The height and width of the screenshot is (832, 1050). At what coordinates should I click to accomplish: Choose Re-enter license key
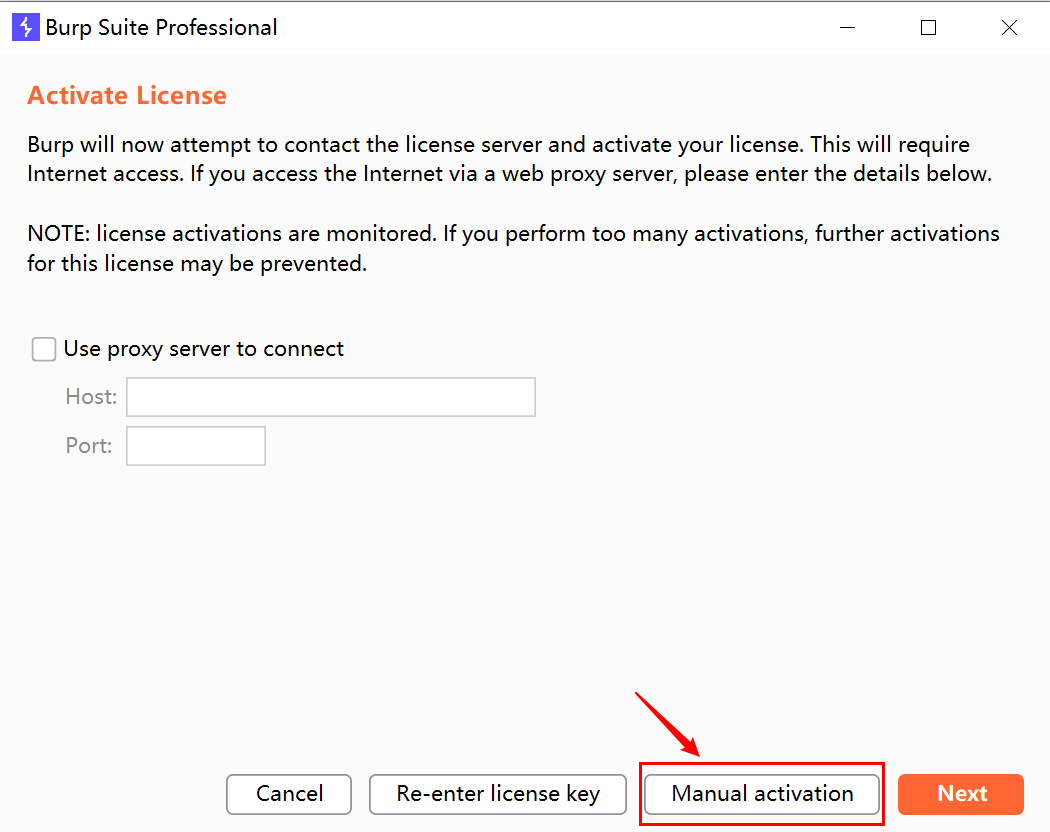pyautogui.click(x=498, y=794)
